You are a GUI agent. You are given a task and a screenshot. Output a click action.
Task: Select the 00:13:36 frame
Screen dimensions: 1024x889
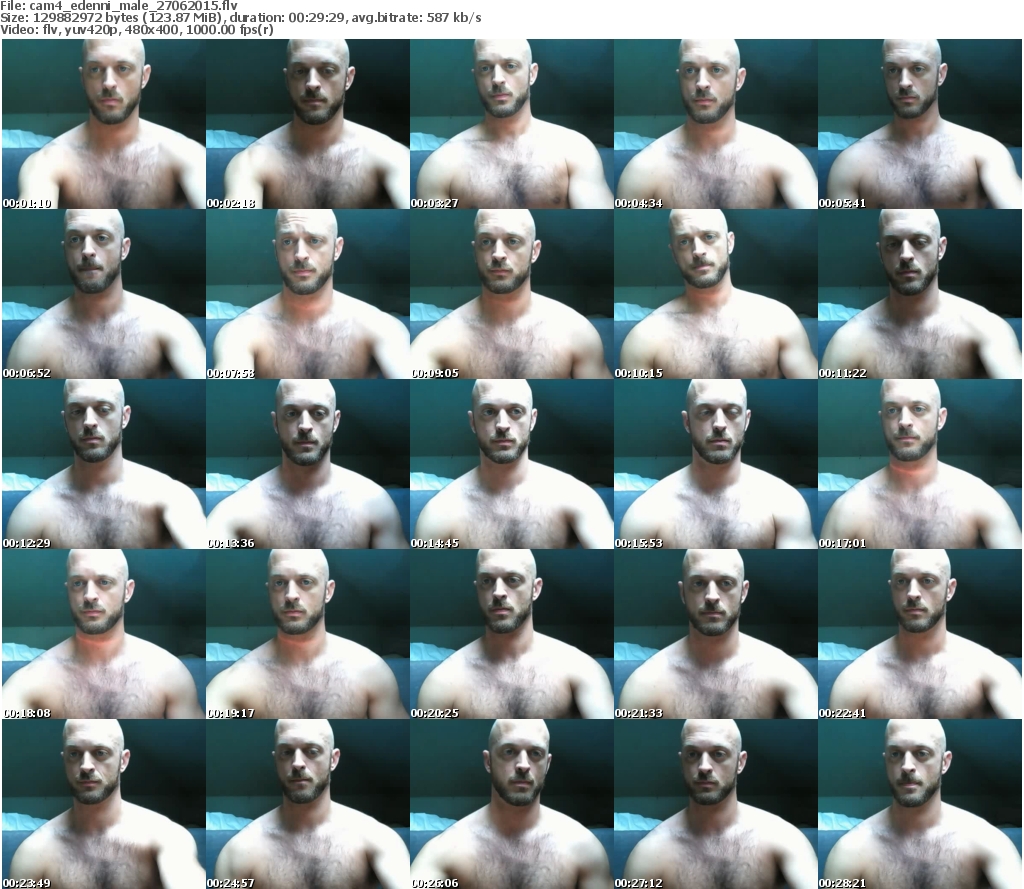(308, 464)
